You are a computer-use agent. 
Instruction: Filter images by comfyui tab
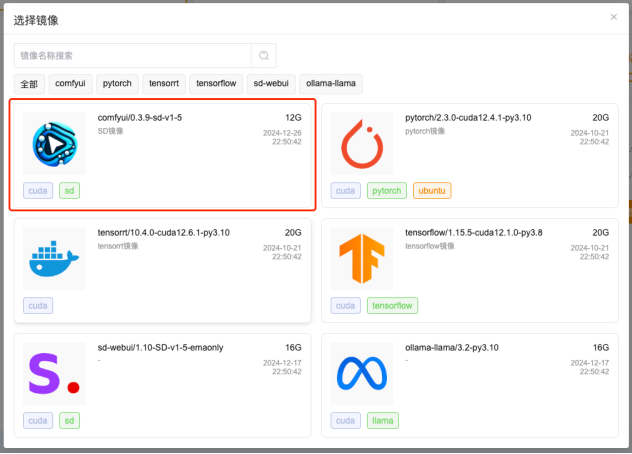71,84
